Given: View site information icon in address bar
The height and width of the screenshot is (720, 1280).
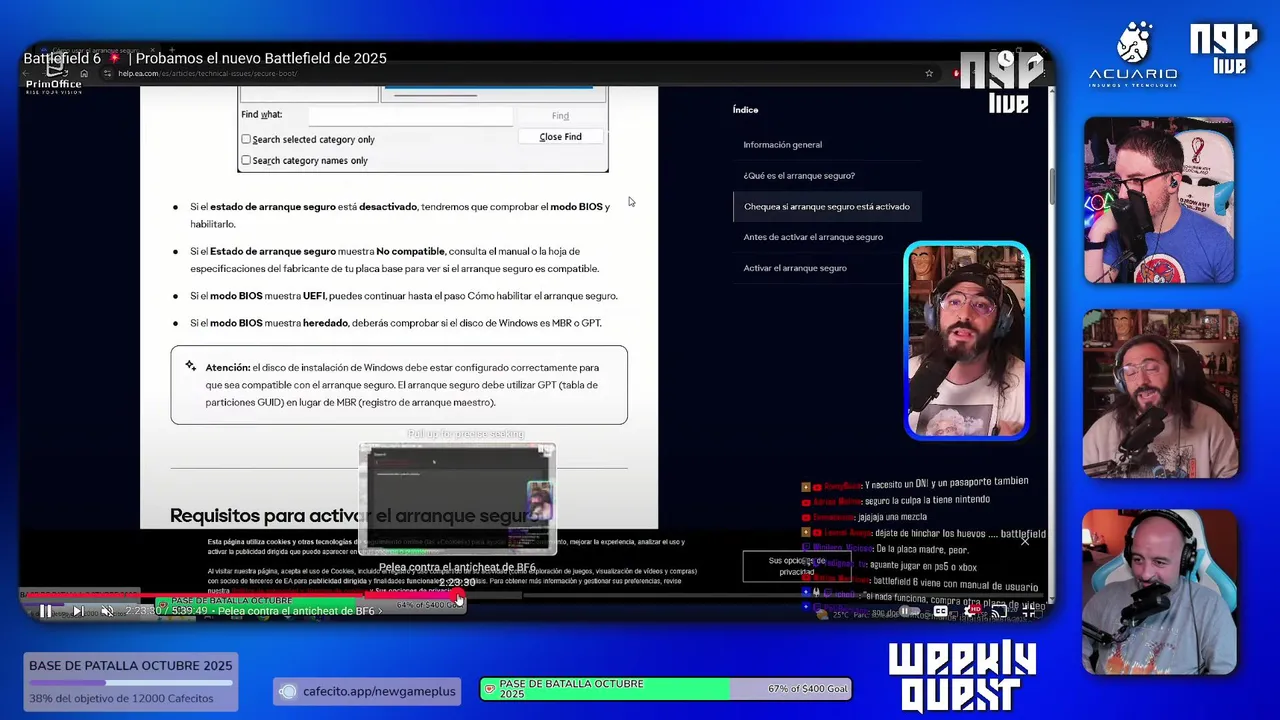Looking at the screenshot, I should click(107, 73).
